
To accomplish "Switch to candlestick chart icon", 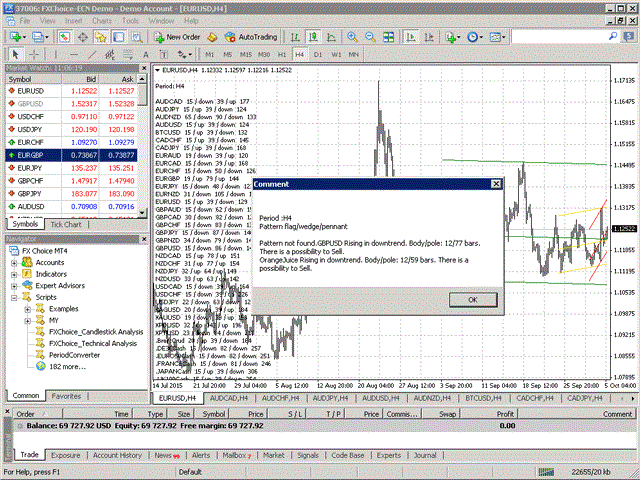I will 313,37.
